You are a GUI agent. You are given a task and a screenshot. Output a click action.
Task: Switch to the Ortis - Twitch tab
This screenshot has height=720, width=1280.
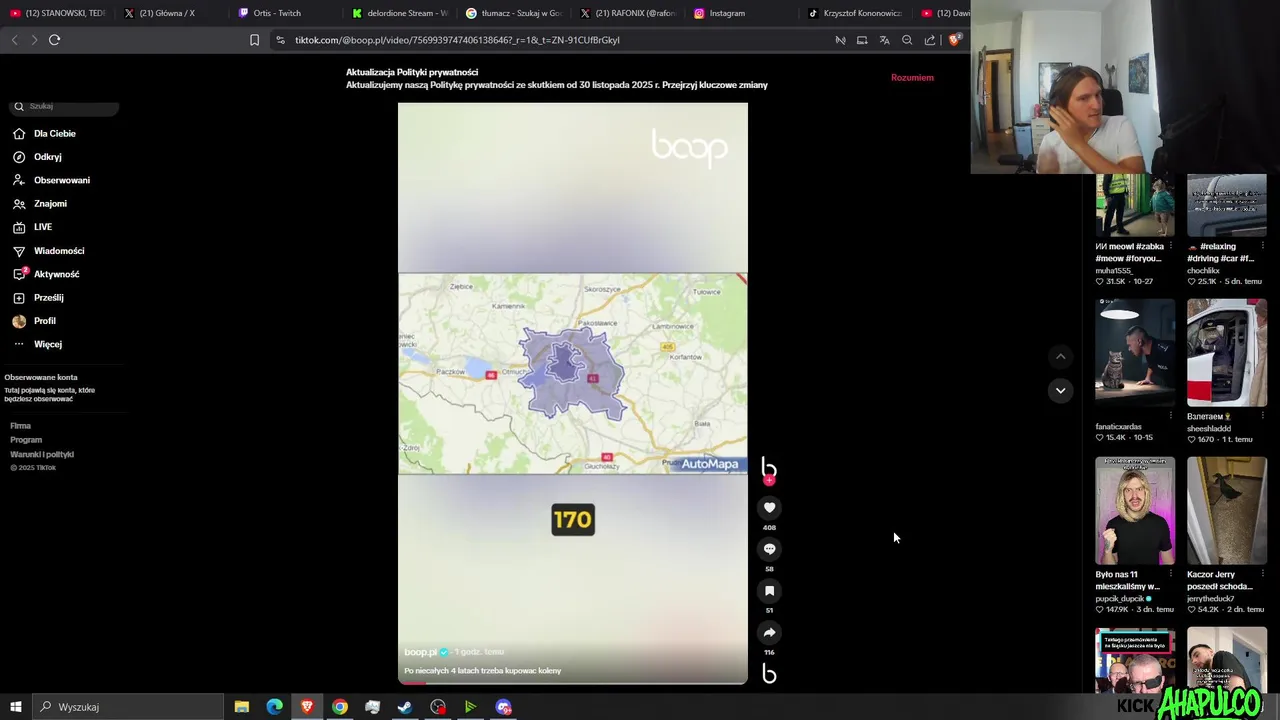pos(275,13)
